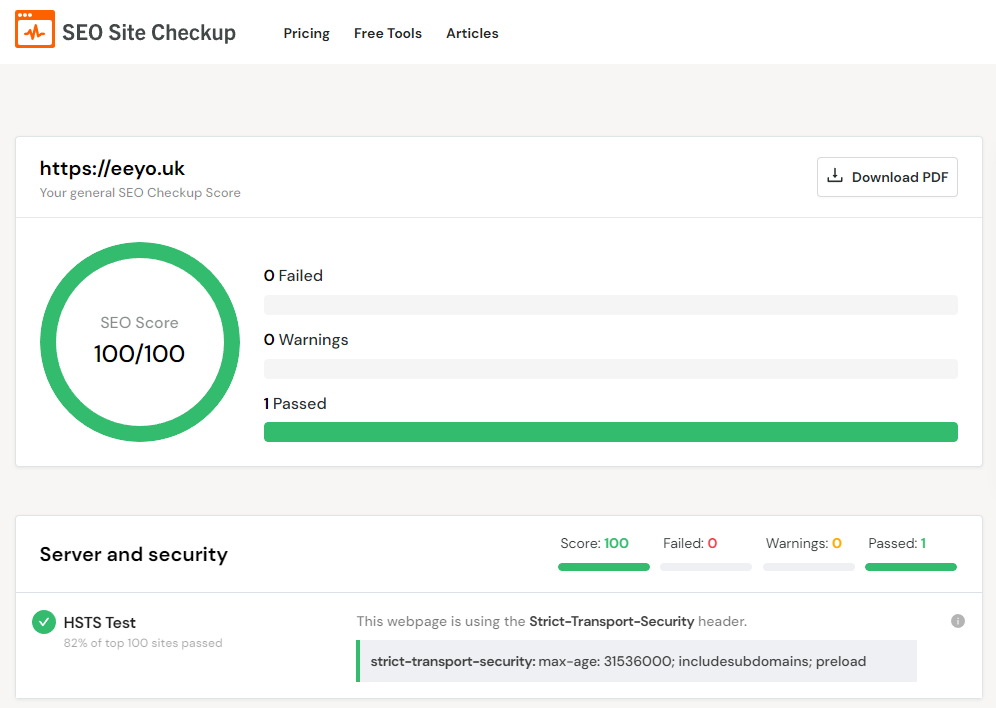Open the Pricing menu item
Viewport: 996px width, 708px height.
click(306, 33)
